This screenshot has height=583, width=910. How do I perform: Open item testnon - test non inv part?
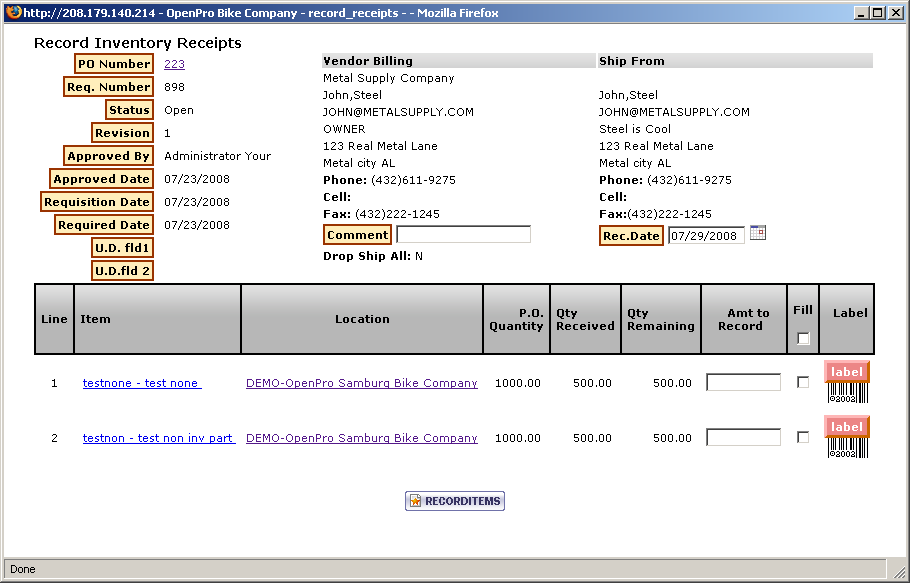(158, 438)
